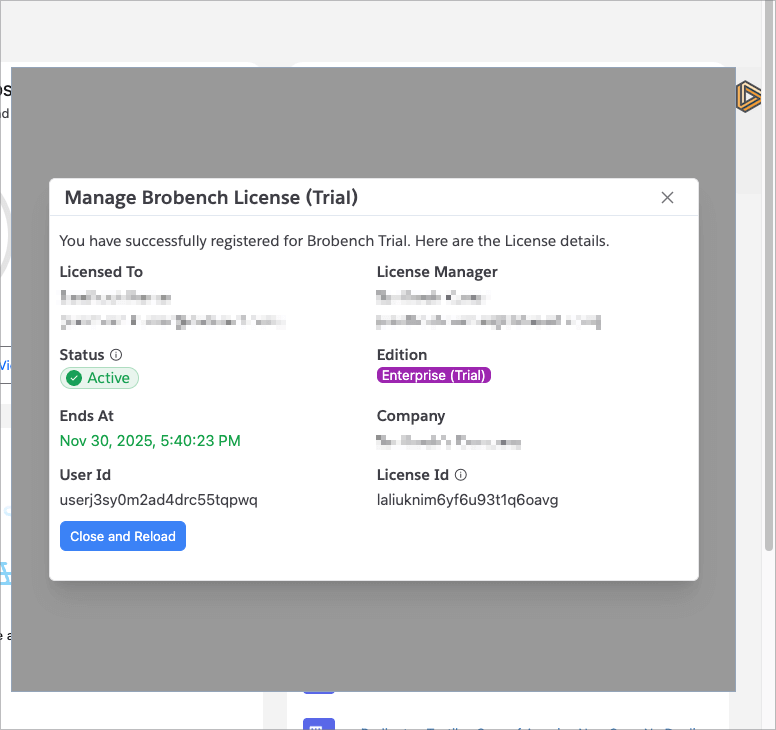
Task: Select the Ends At date Nov 30, 2025
Action: tap(150, 440)
